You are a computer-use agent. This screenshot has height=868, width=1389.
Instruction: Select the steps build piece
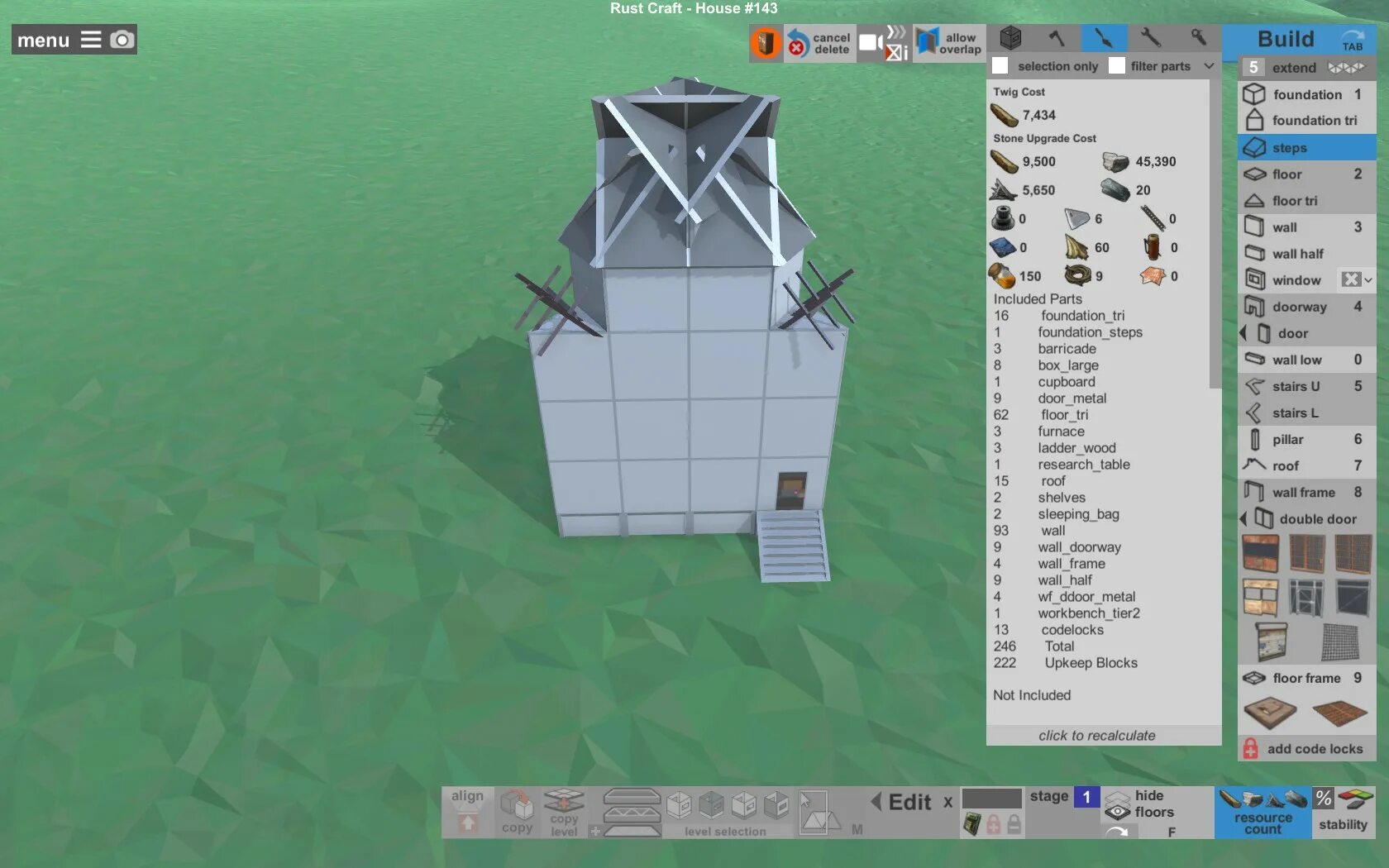click(1307, 148)
